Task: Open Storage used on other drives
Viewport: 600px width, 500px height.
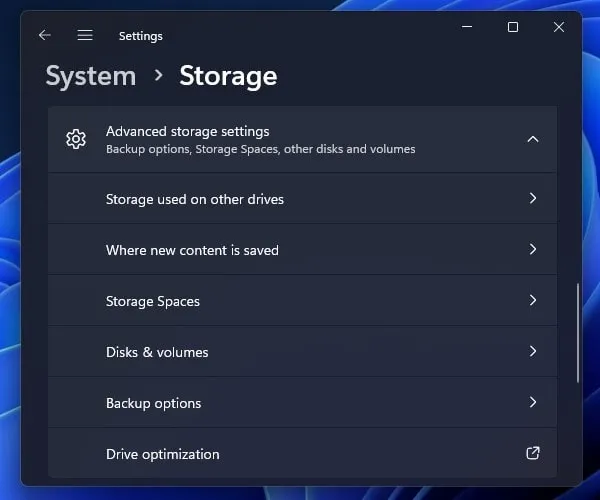Action: coord(302,199)
